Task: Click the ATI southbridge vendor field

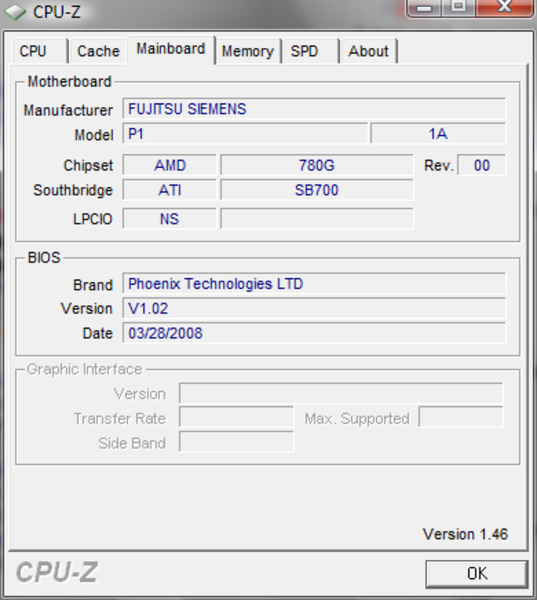Action: (x=170, y=190)
